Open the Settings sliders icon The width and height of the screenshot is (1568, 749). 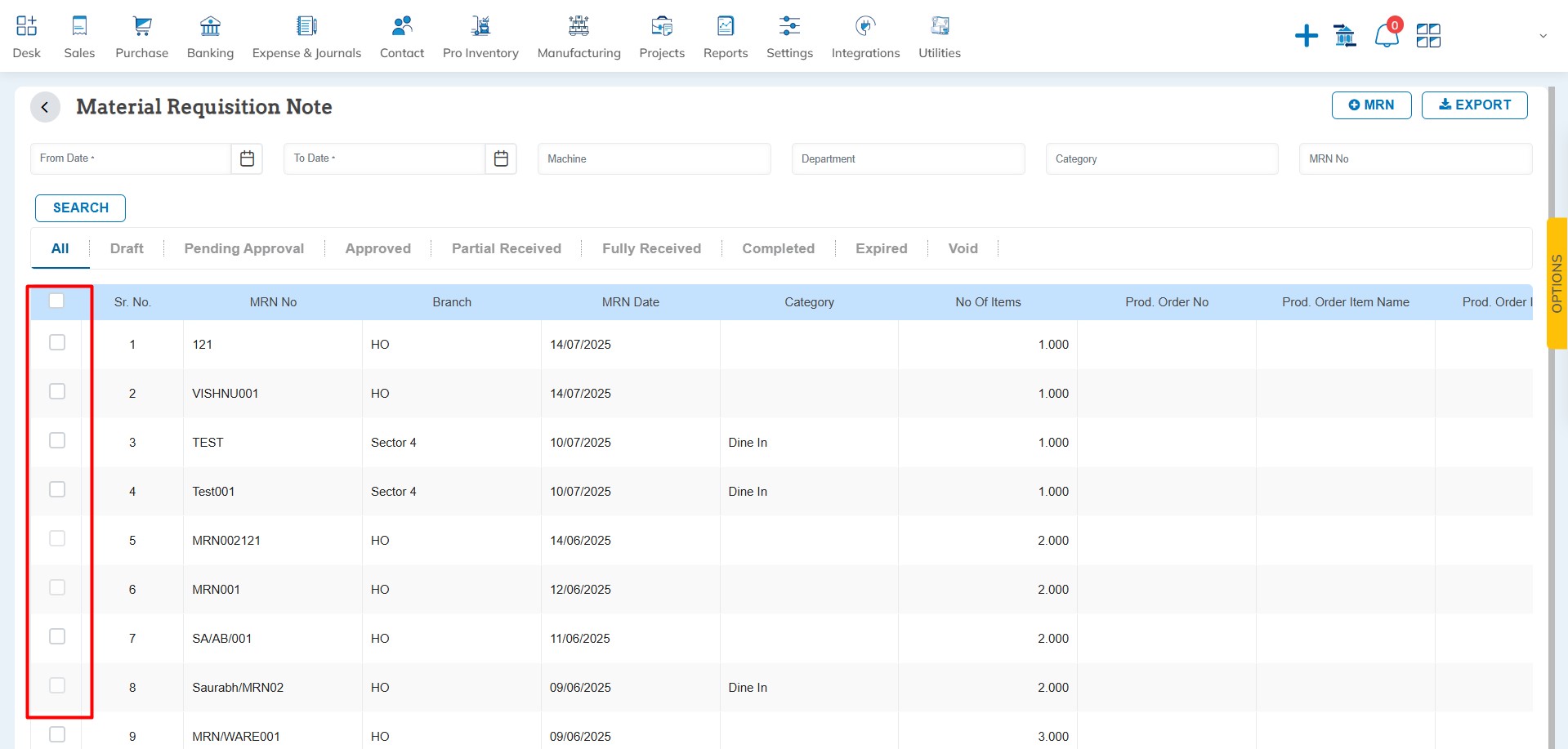[x=789, y=26]
